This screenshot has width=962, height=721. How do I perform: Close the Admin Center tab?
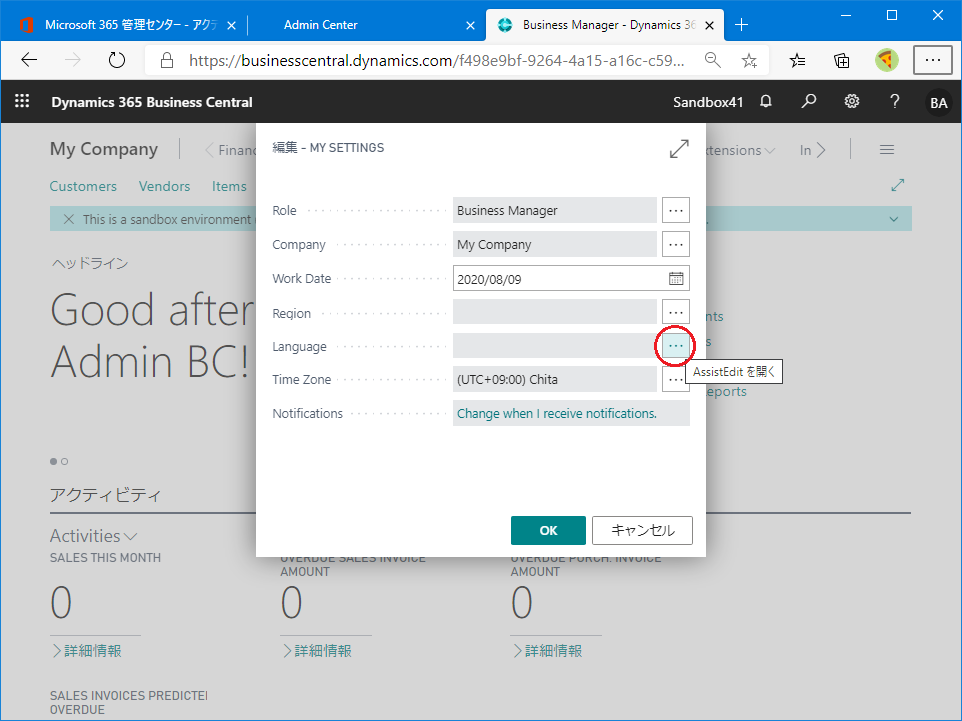471,25
